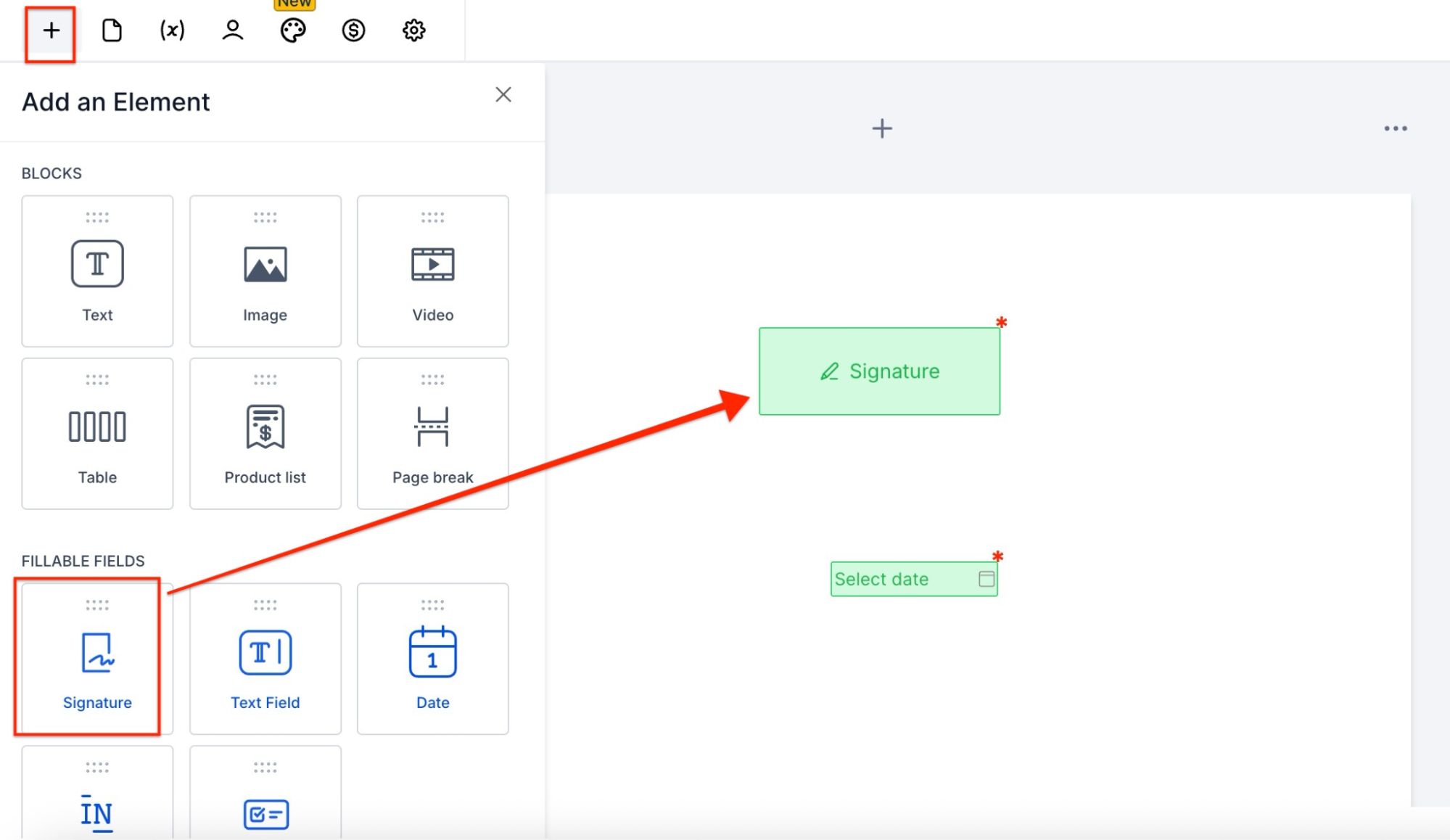The width and height of the screenshot is (1450, 840).
Task: Select the Table block
Action: pyautogui.click(x=97, y=434)
